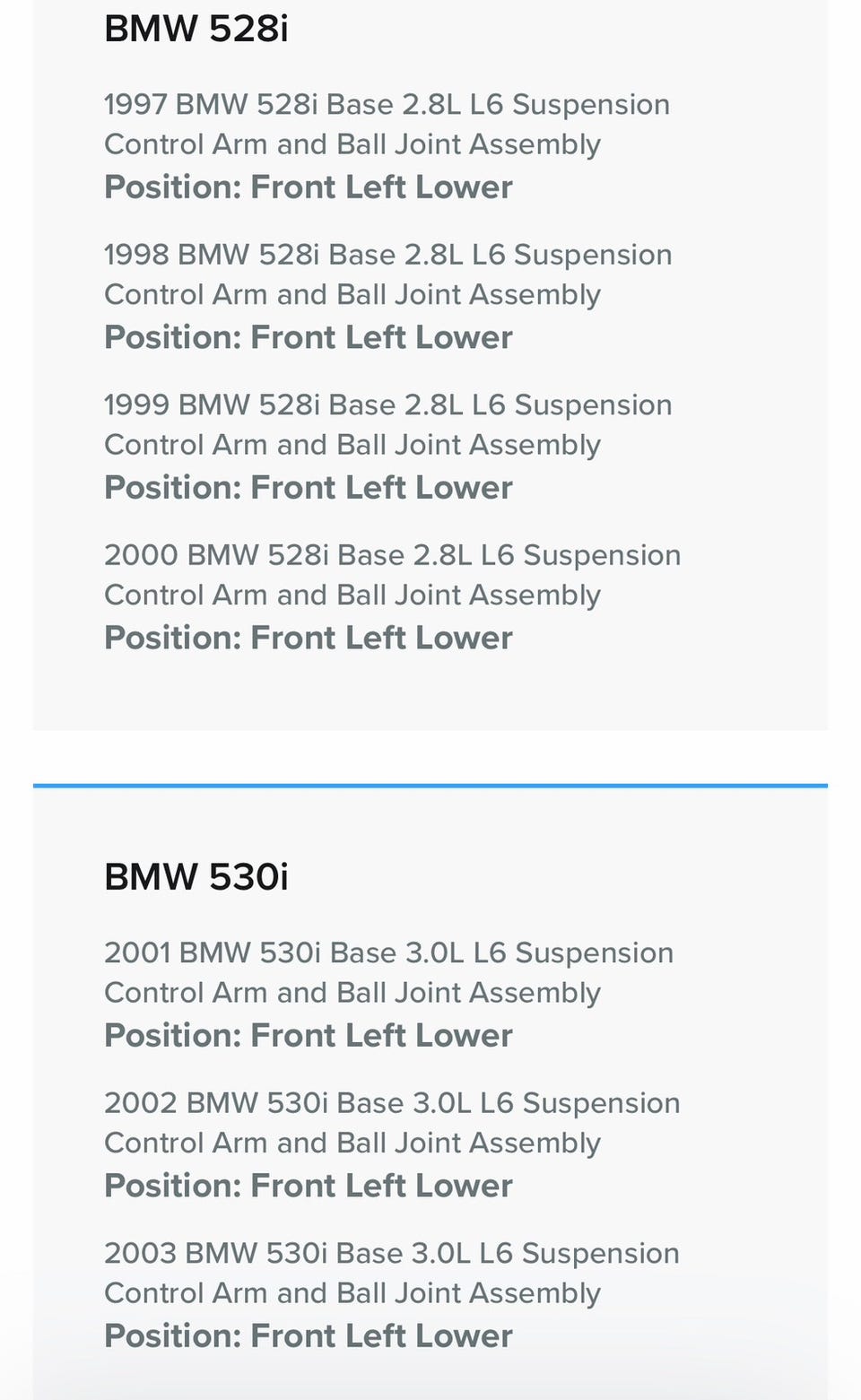The height and width of the screenshot is (1400, 861).
Task: Select the 2000 BMW 528i fitment entry
Action: point(392,555)
